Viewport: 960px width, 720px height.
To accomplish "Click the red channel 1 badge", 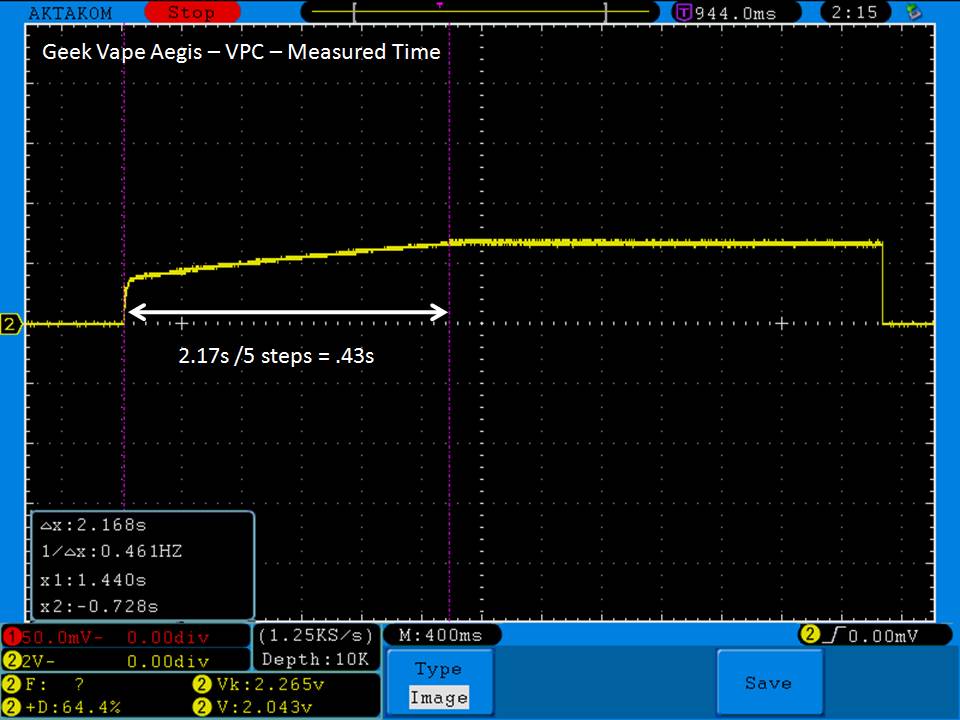I will click(11, 637).
